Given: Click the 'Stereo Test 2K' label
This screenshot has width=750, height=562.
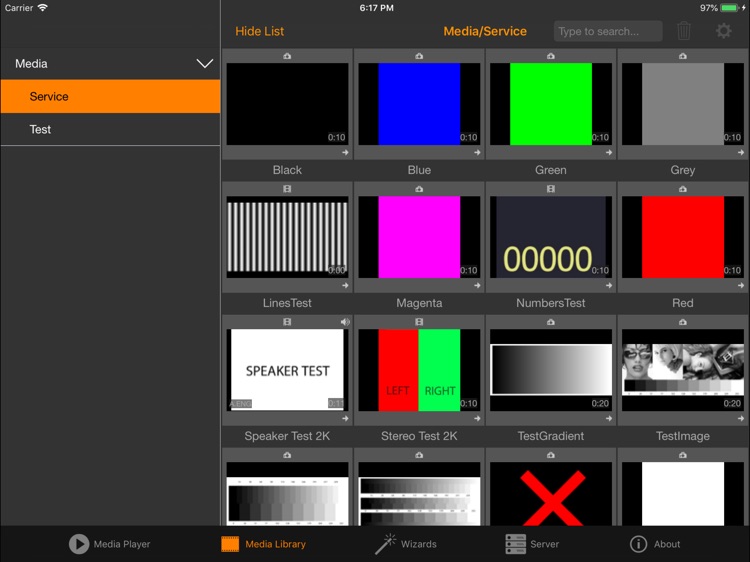Looking at the screenshot, I should click(419, 436).
